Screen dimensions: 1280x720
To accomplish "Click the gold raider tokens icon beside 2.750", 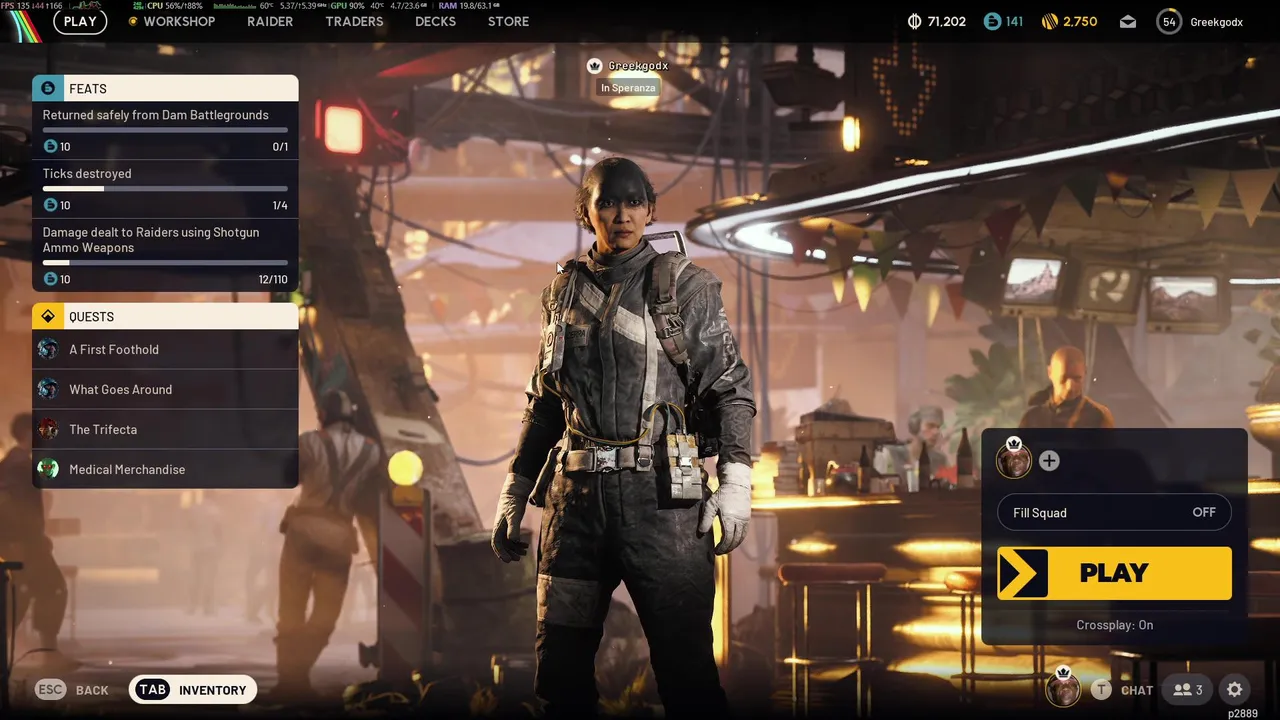I will (1049, 21).
